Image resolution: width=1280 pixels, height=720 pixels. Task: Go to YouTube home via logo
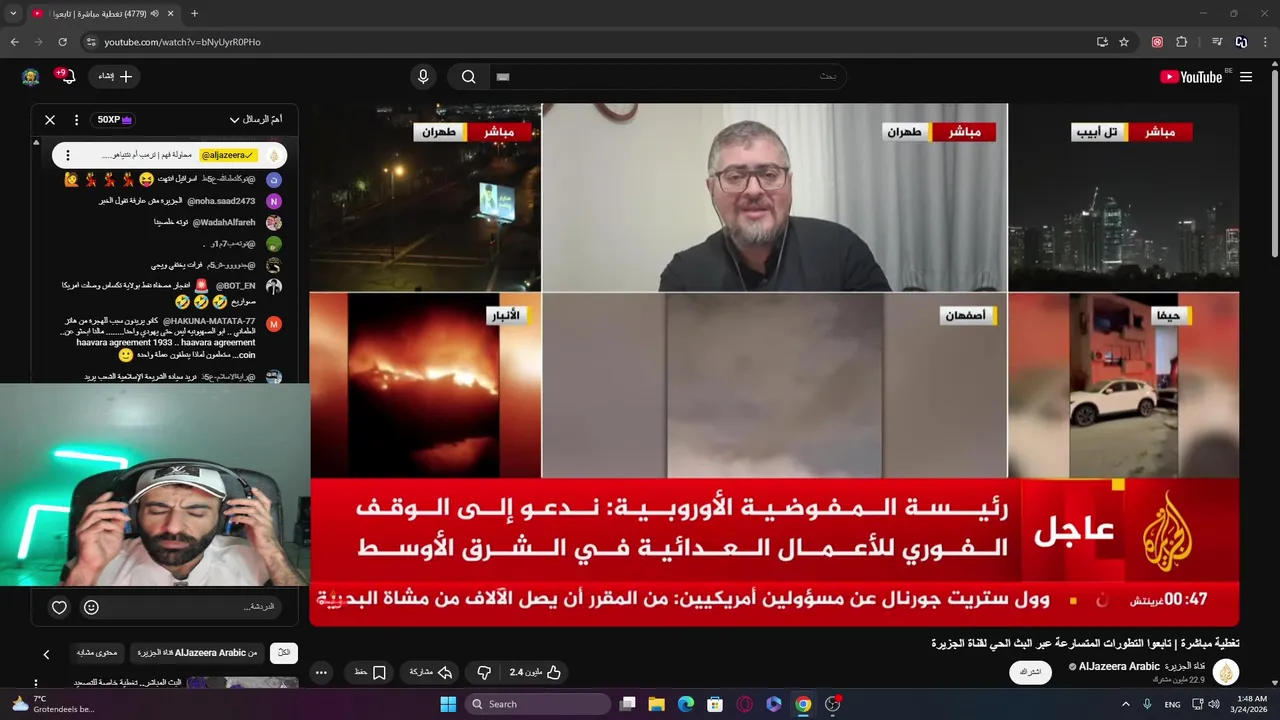pos(1191,77)
